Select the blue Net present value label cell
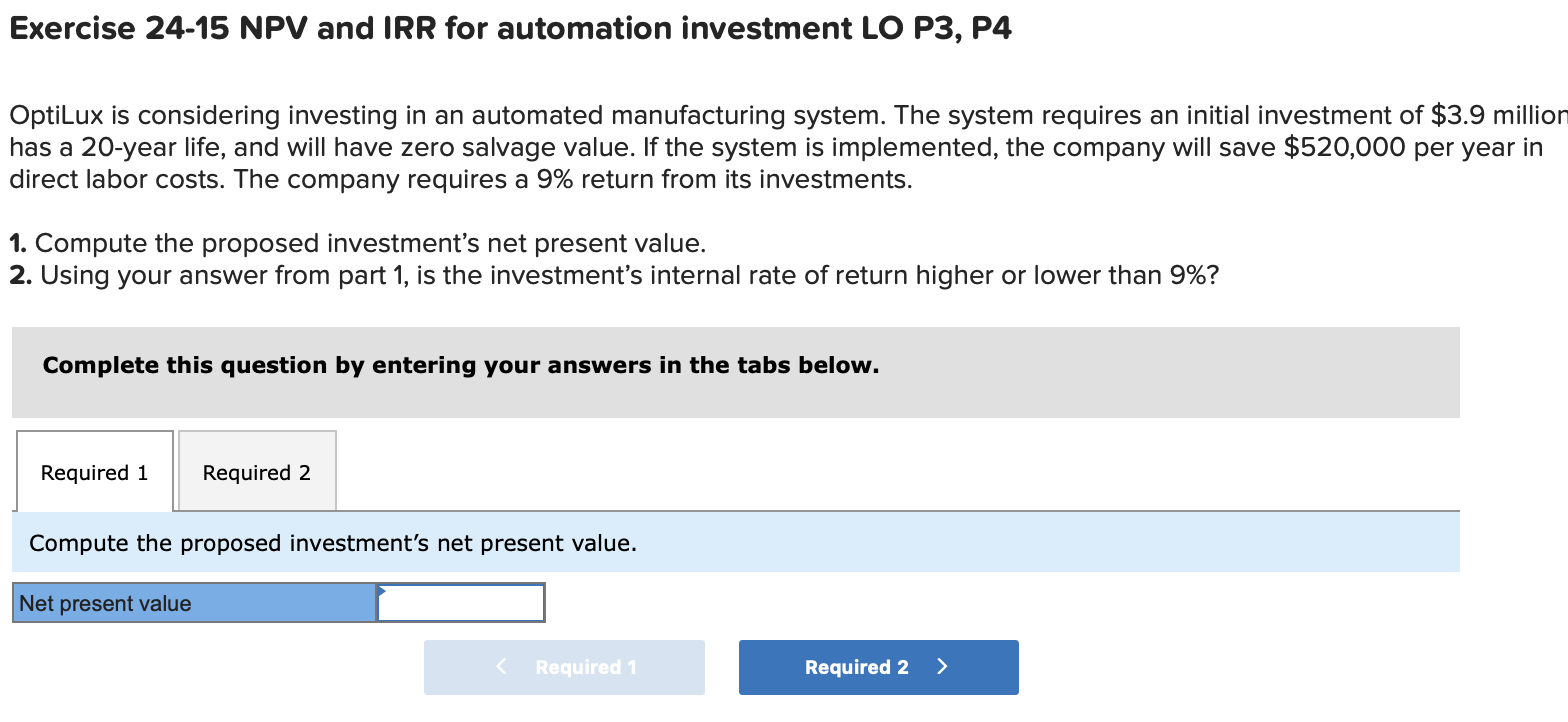 pos(193,602)
